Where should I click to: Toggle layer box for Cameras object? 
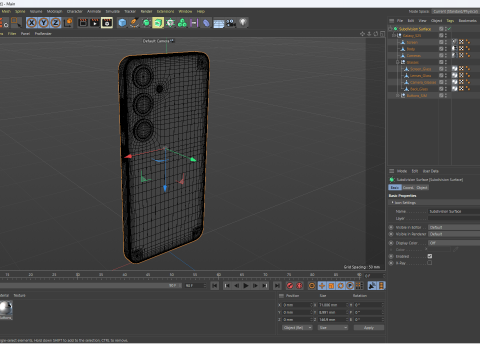pyautogui.click(x=441, y=55)
